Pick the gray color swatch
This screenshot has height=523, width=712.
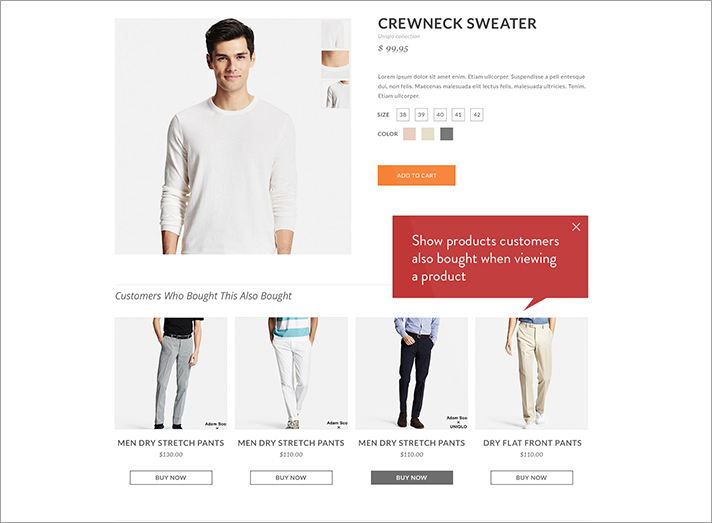point(446,134)
